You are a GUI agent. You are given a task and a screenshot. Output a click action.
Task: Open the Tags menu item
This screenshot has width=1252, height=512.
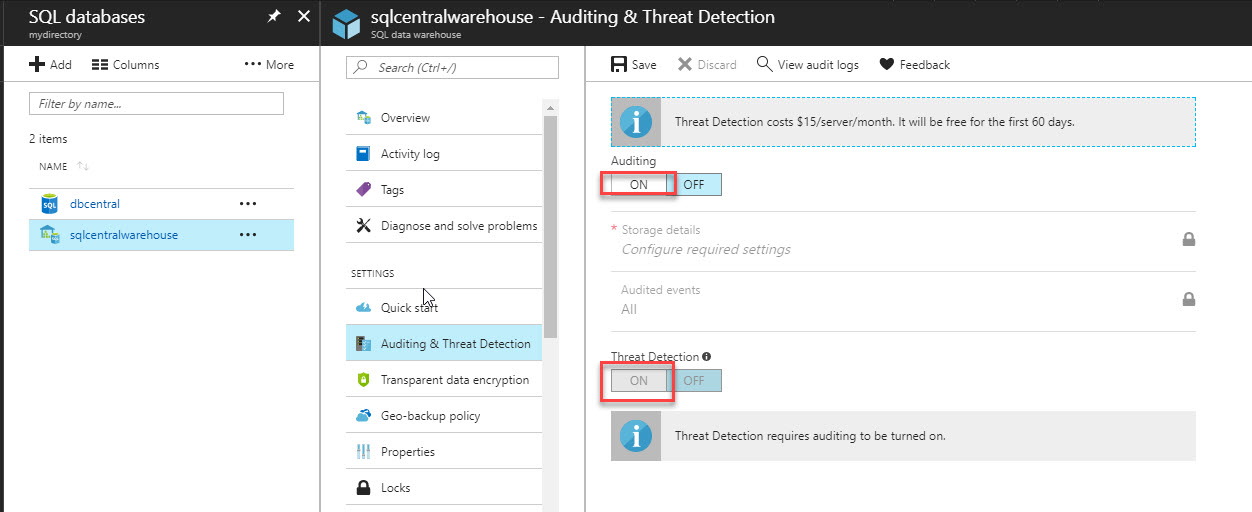444,190
